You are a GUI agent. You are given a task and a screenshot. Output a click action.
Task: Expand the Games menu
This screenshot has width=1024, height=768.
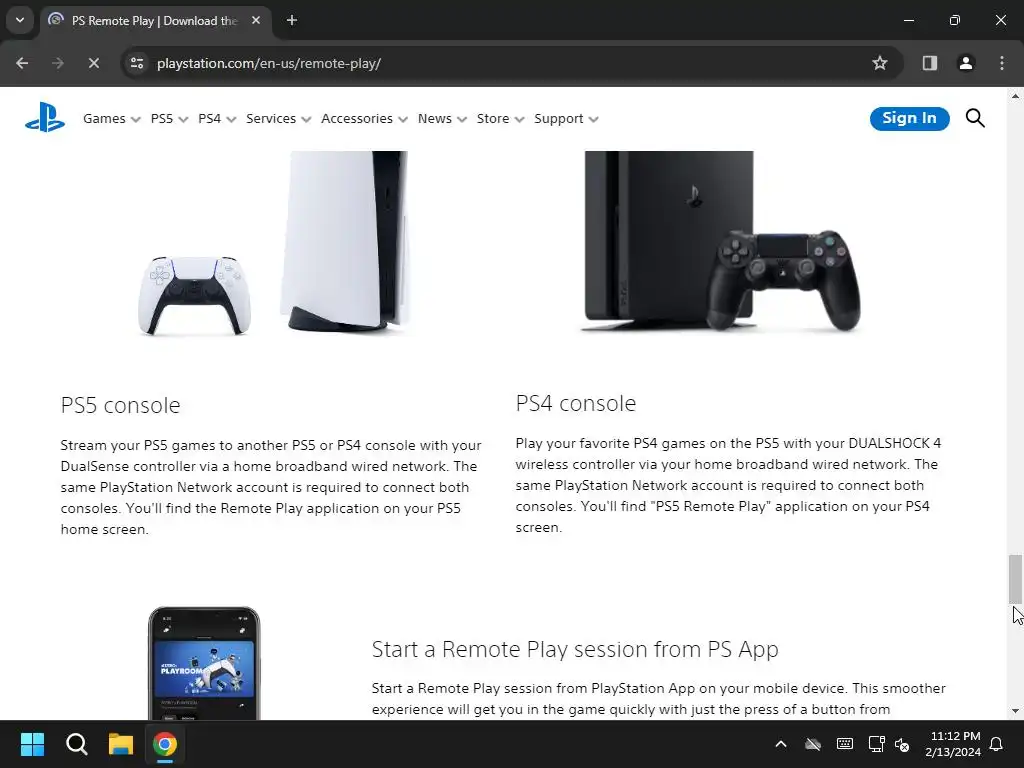click(x=112, y=119)
